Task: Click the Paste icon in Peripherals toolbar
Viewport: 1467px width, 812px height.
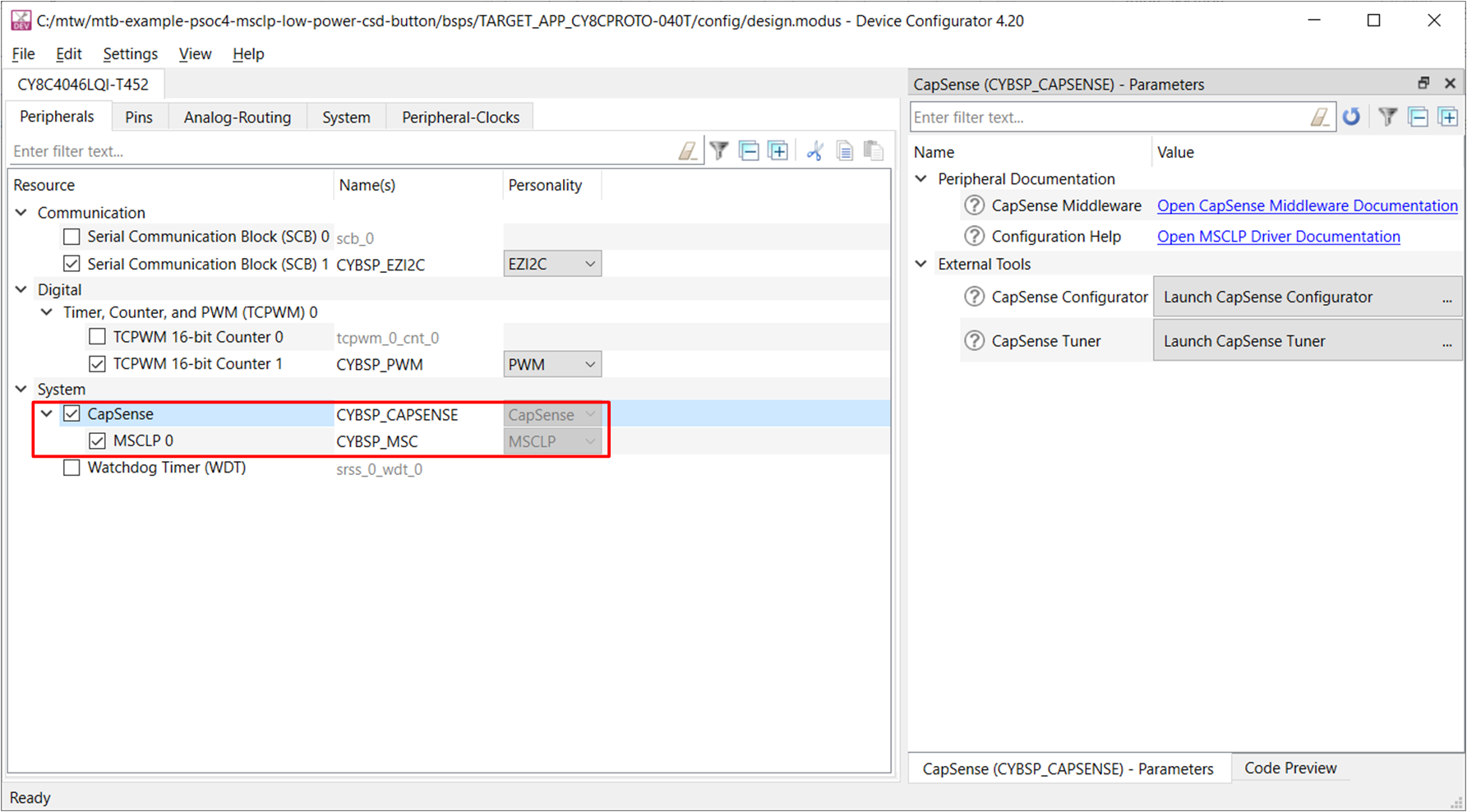Action: (874, 150)
